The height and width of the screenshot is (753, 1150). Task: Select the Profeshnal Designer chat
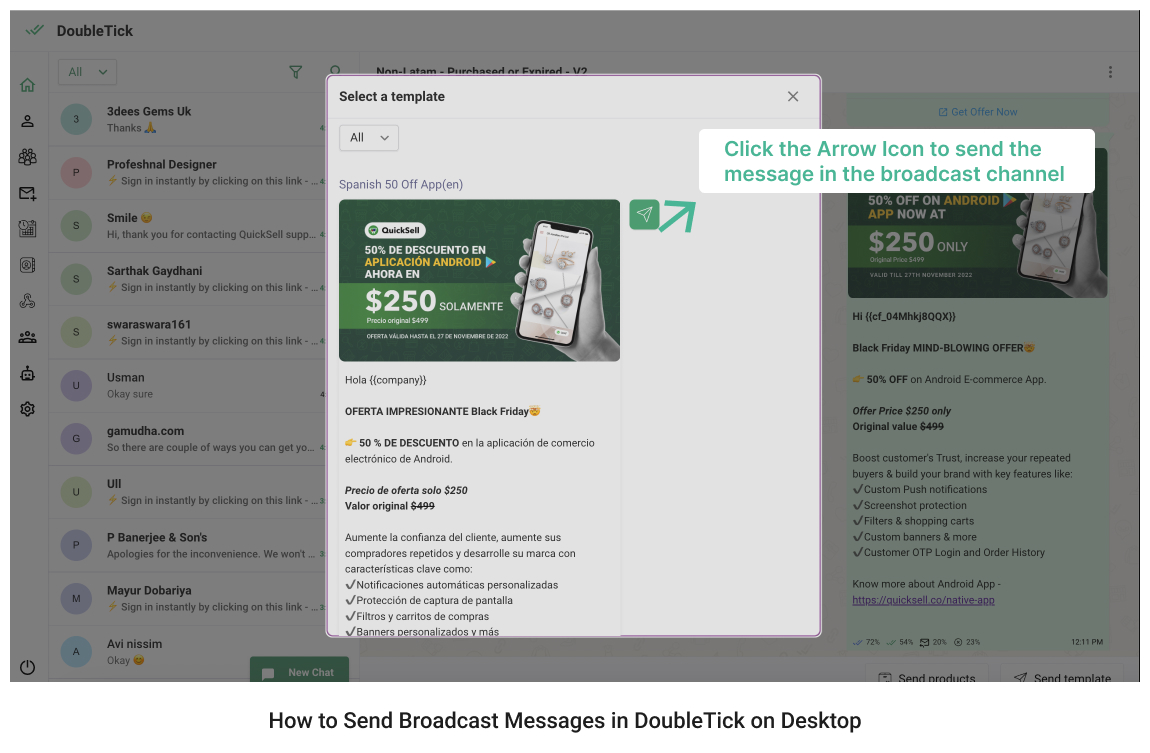coord(190,172)
